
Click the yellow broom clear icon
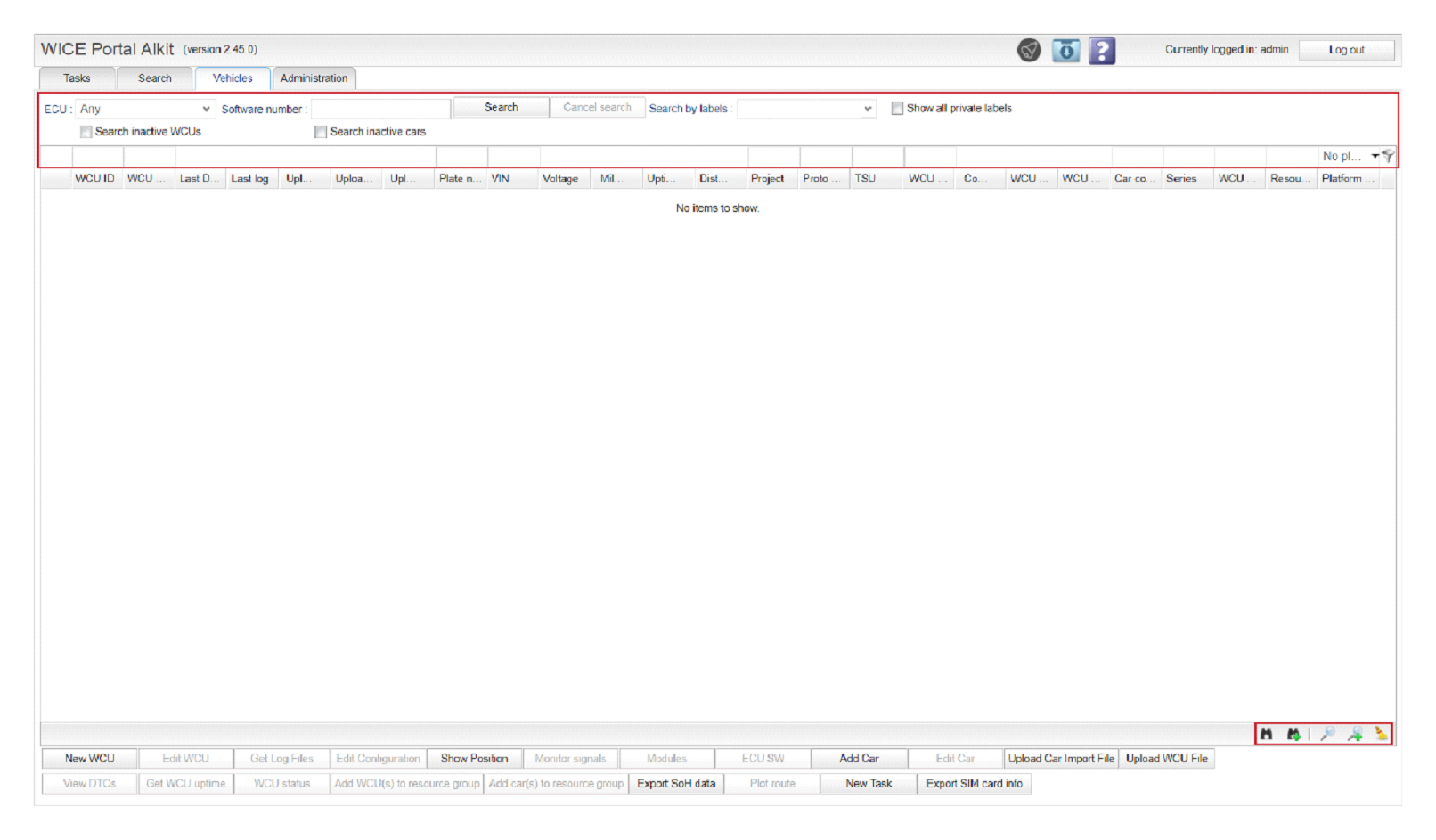click(1381, 734)
